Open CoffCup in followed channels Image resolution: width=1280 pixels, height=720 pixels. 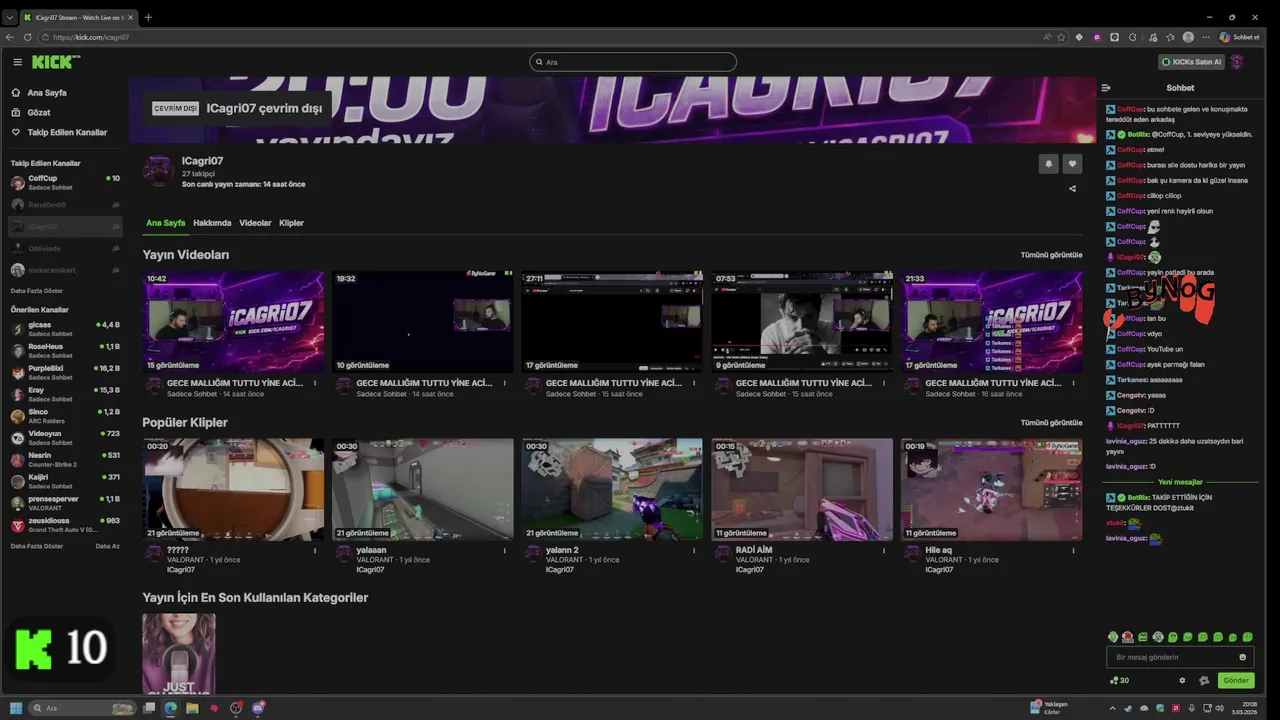coord(65,182)
